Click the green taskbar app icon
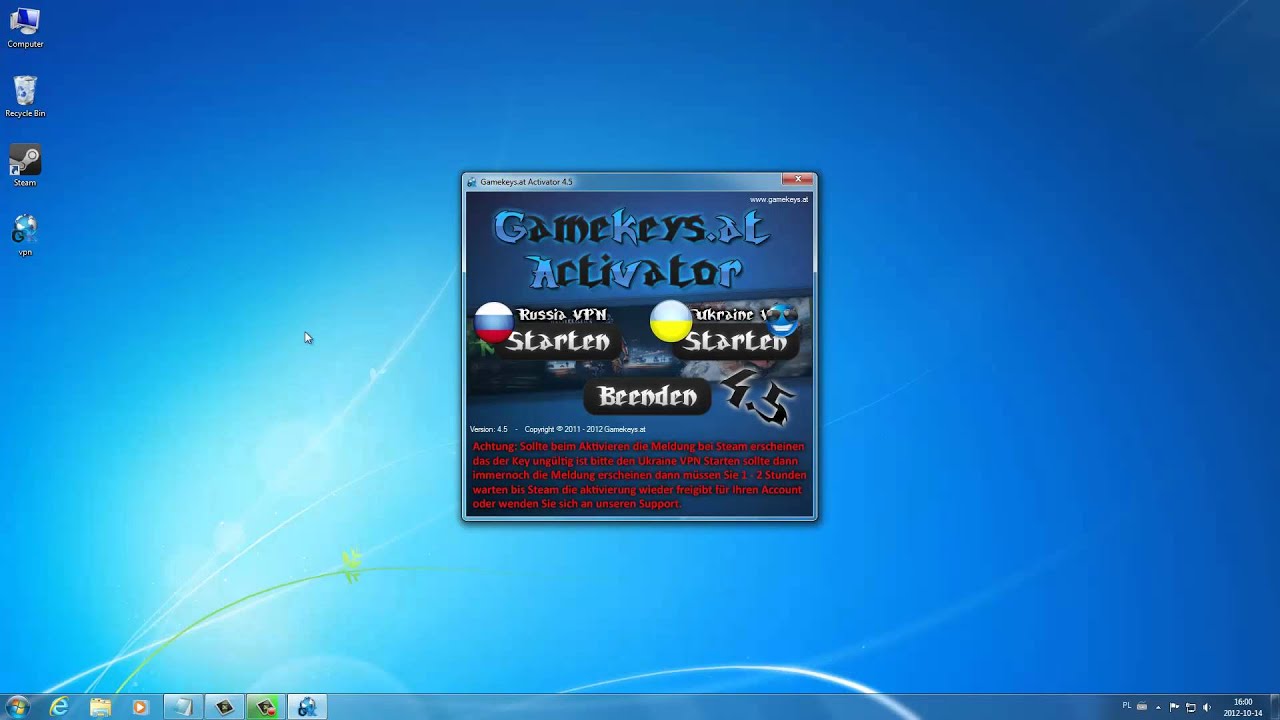 [x=266, y=707]
